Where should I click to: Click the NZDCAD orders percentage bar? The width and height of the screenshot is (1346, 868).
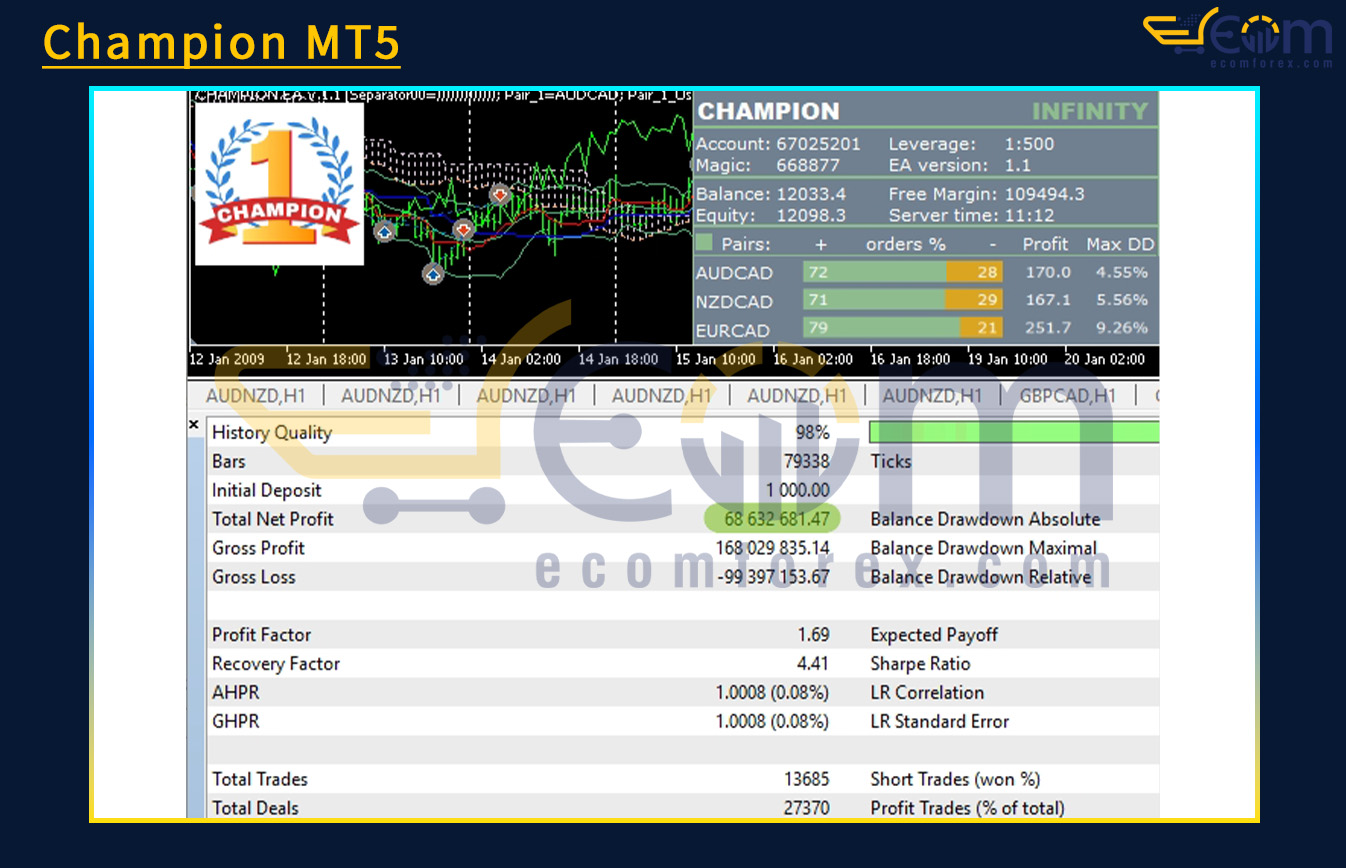(x=902, y=300)
